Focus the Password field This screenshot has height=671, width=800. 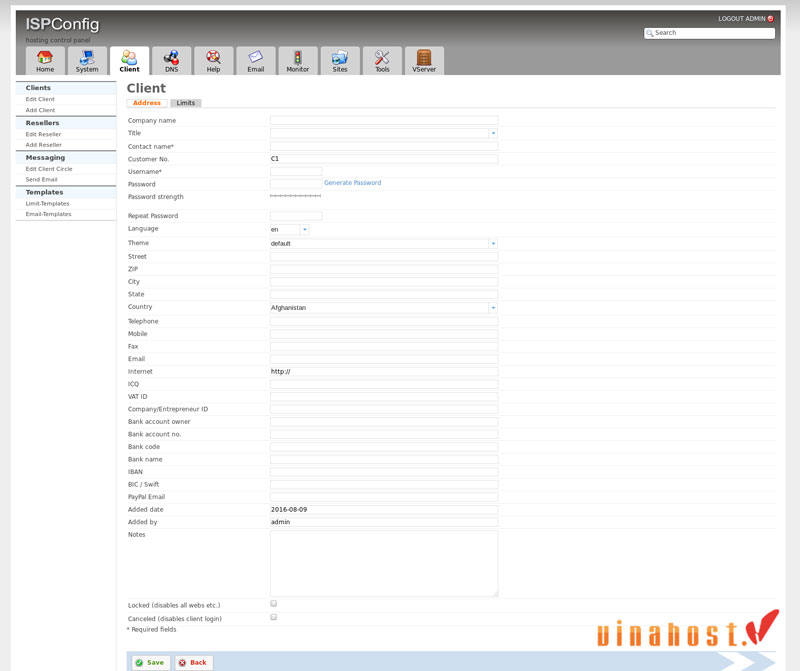coord(296,184)
